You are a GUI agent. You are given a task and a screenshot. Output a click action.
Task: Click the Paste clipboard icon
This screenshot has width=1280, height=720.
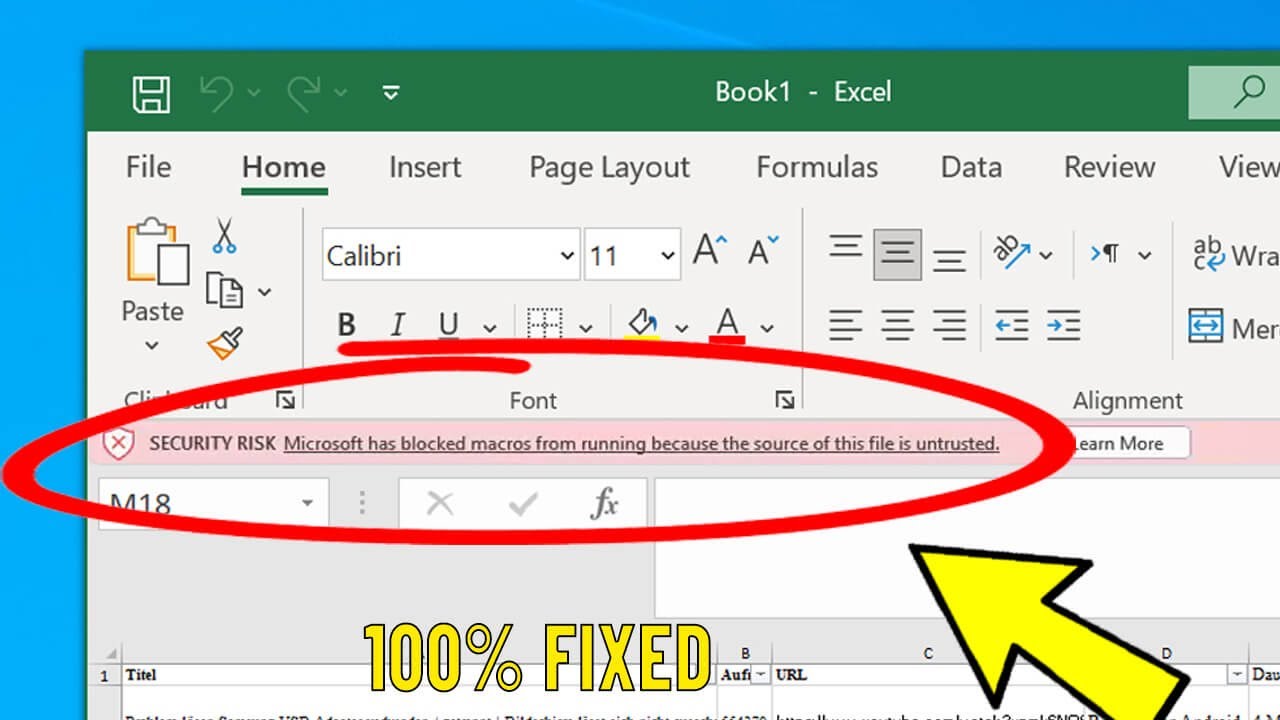[x=157, y=251]
